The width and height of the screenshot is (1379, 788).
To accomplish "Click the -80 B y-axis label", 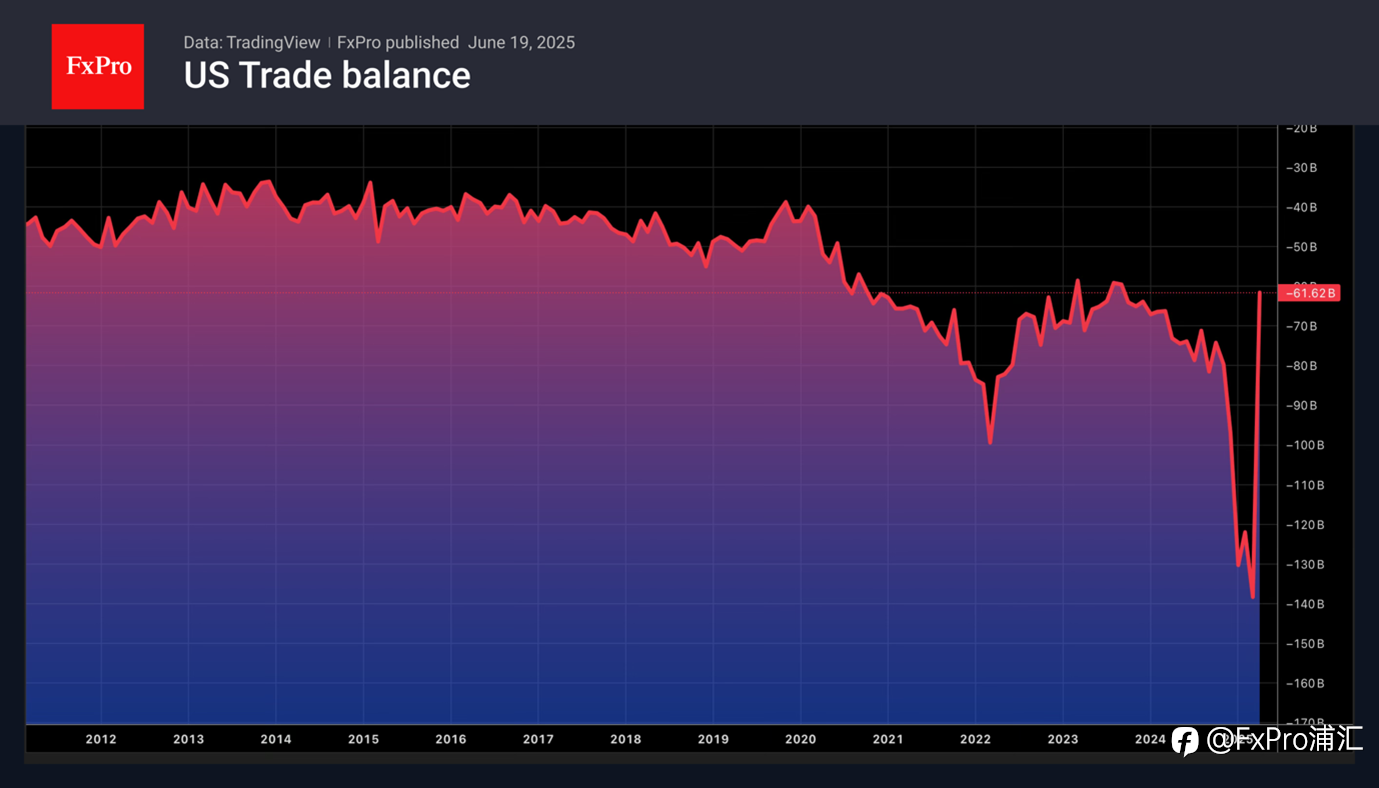I will pos(1302,366).
